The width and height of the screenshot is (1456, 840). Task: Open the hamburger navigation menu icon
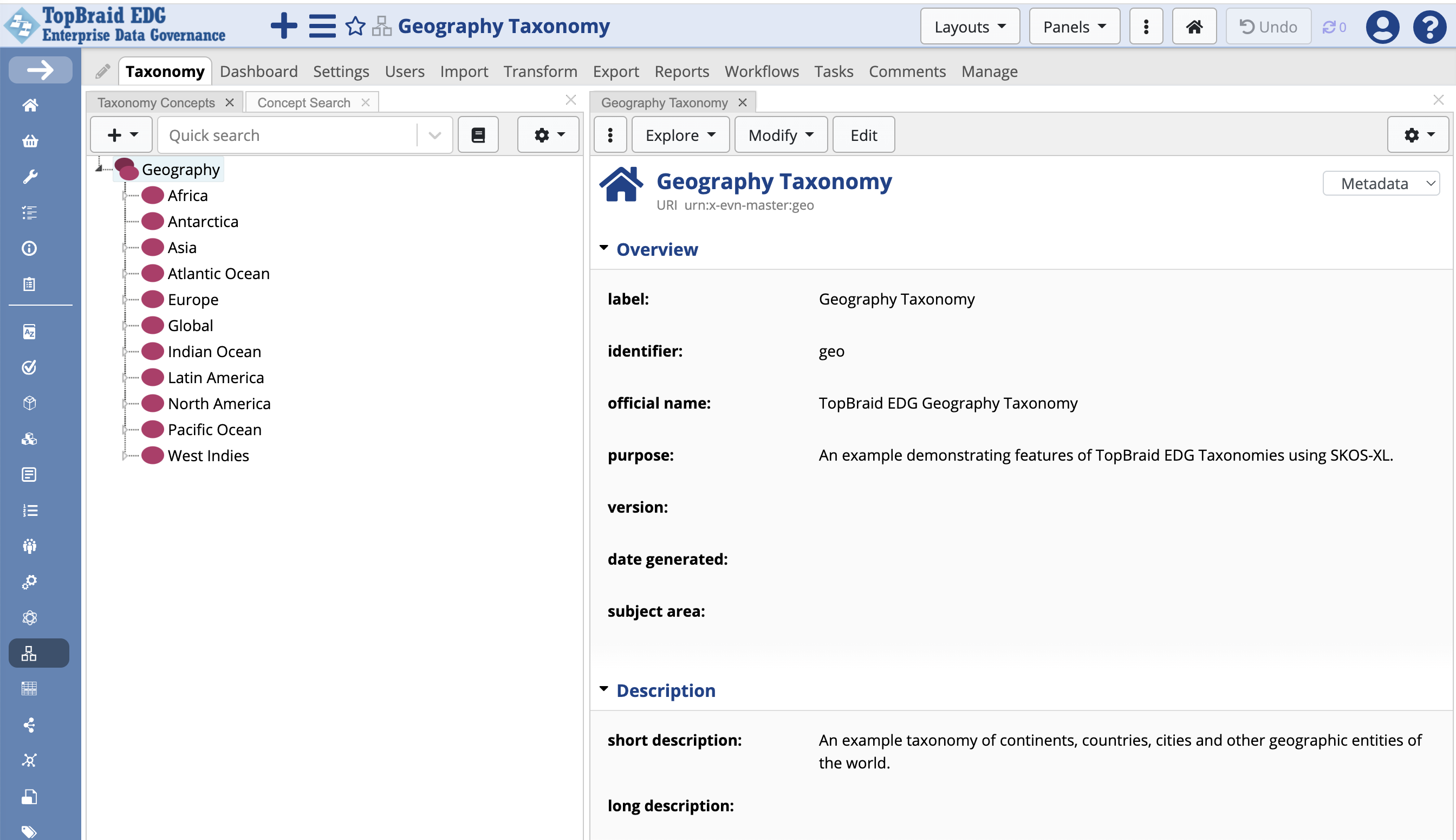[x=322, y=26]
